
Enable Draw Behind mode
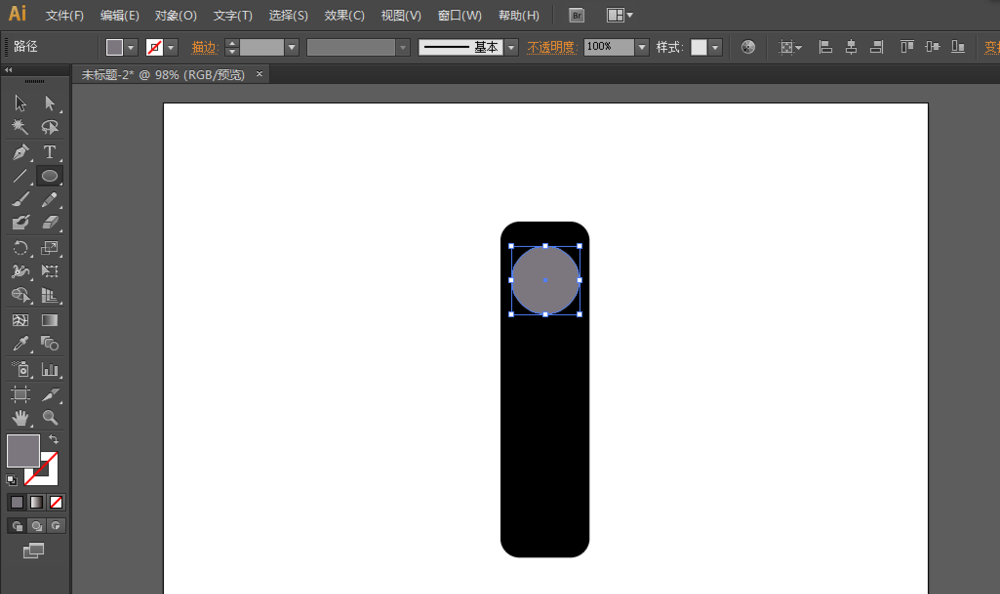(36, 526)
